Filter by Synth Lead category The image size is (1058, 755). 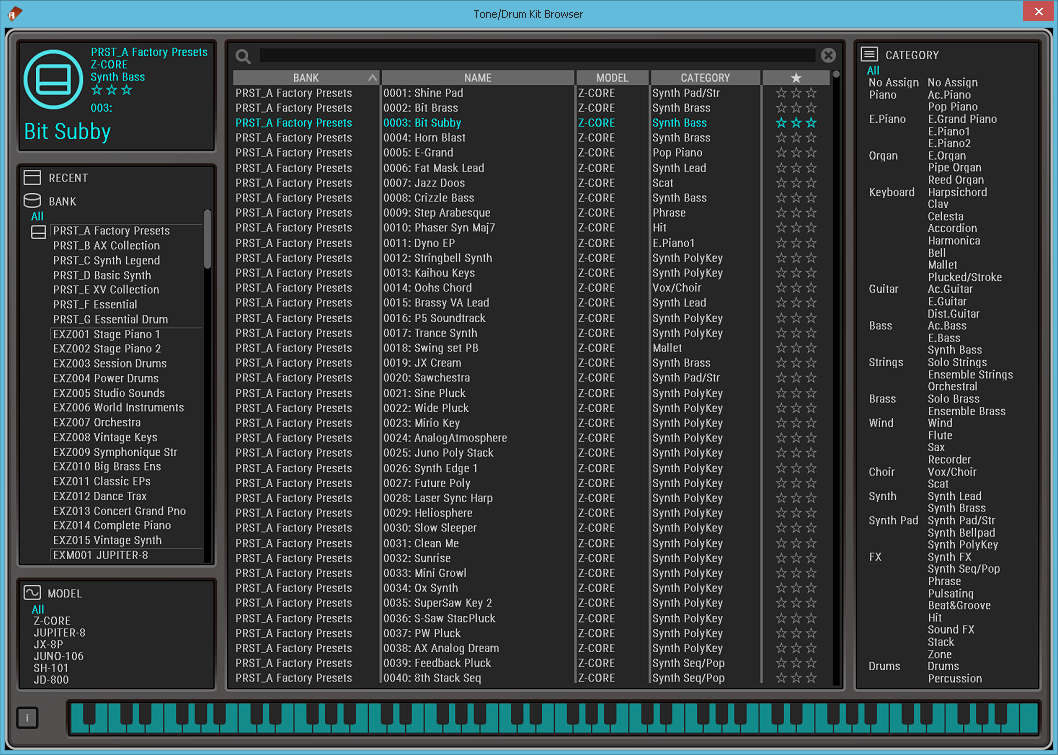[x=954, y=496]
